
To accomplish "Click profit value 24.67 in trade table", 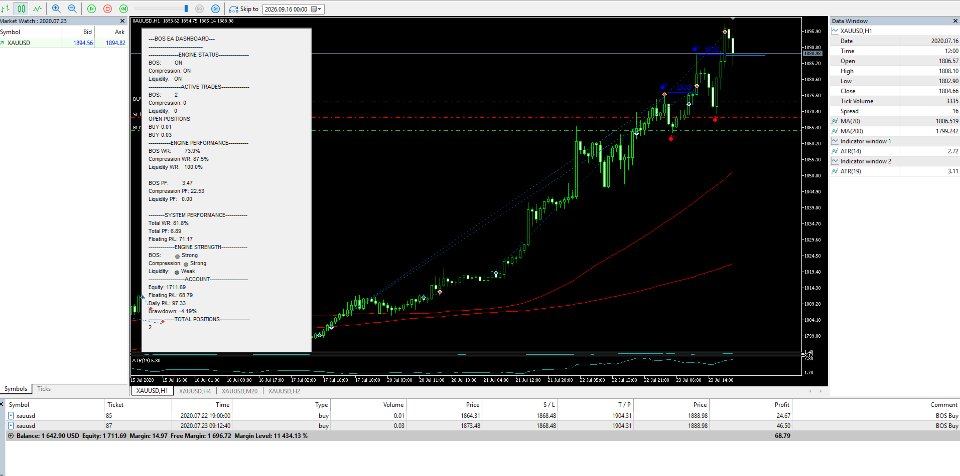I will tap(782, 416).
